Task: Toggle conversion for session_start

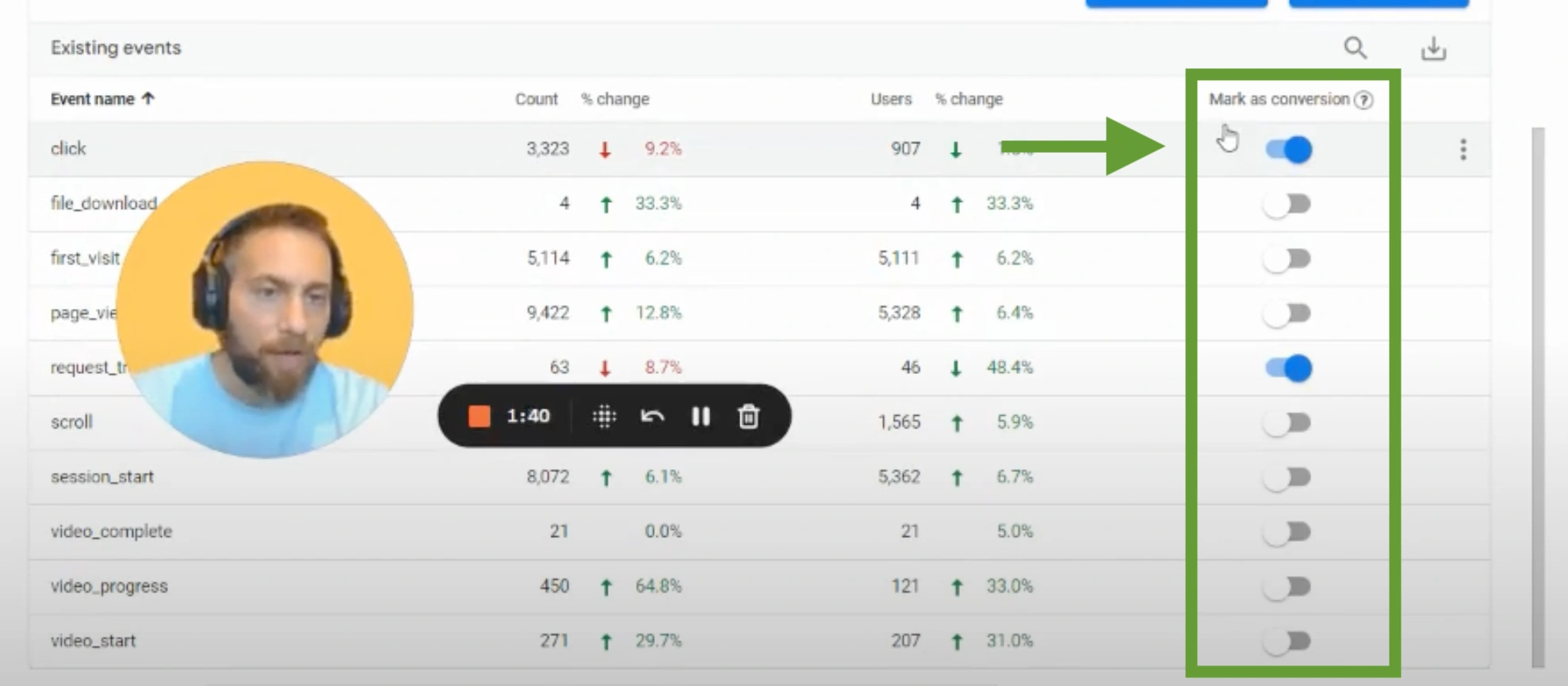Action: coord(1287,478)
